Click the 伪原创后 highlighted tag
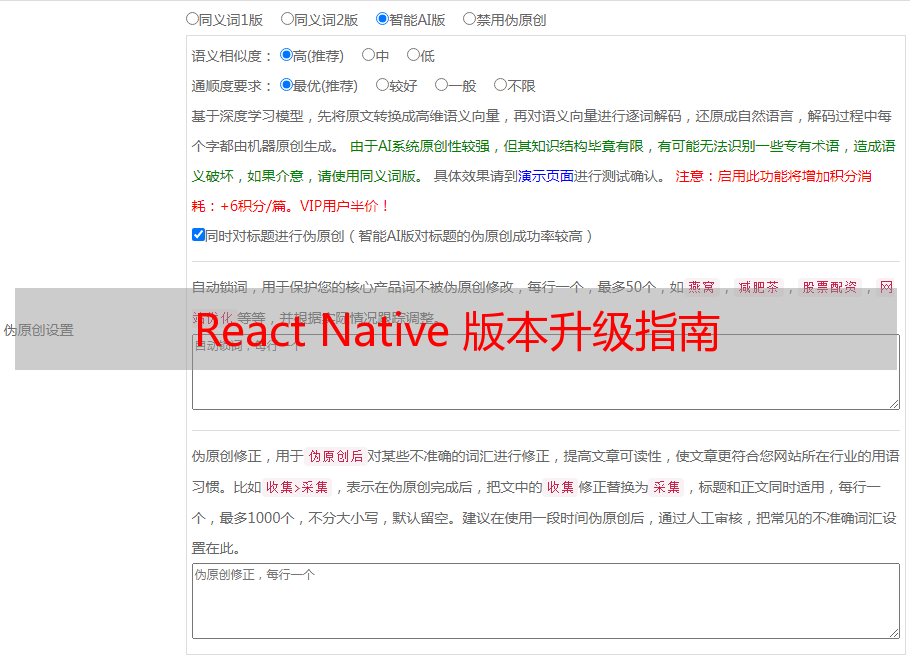The image size is (911, 658). [335, 456]
